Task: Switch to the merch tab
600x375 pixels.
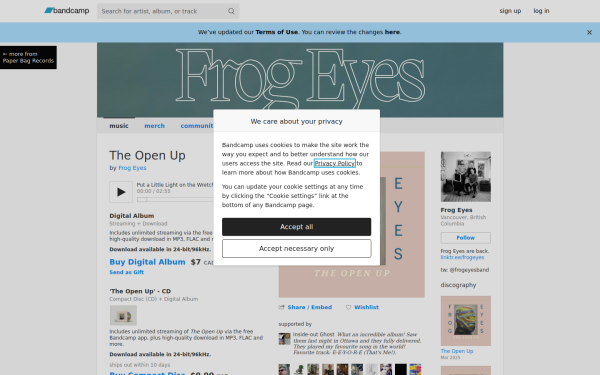Action: coord(155,126)
